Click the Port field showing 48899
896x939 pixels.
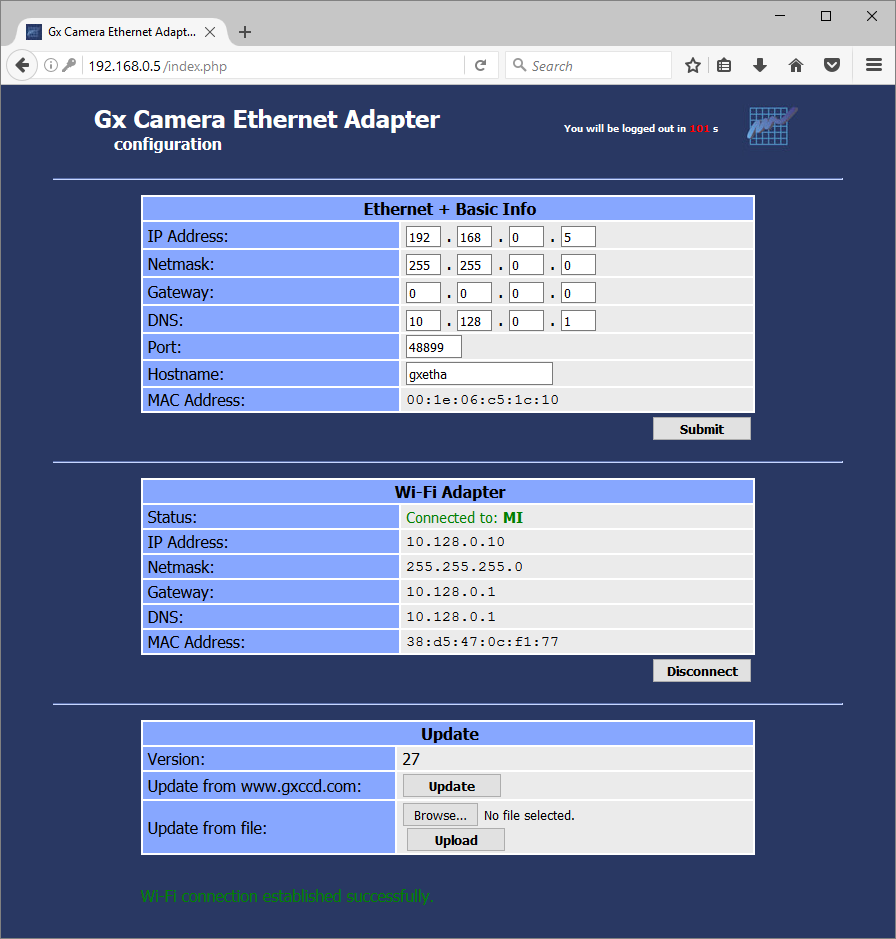pyautogui.click(x=433, y=347)
